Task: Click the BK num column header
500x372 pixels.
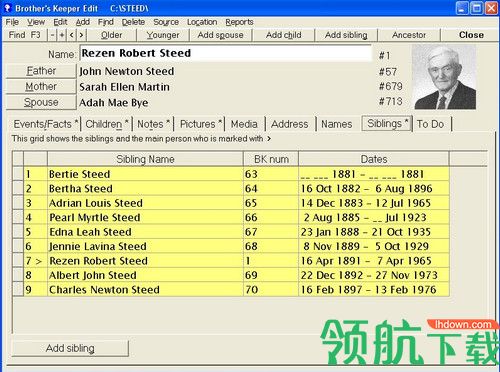Action: tap(271, 159)
